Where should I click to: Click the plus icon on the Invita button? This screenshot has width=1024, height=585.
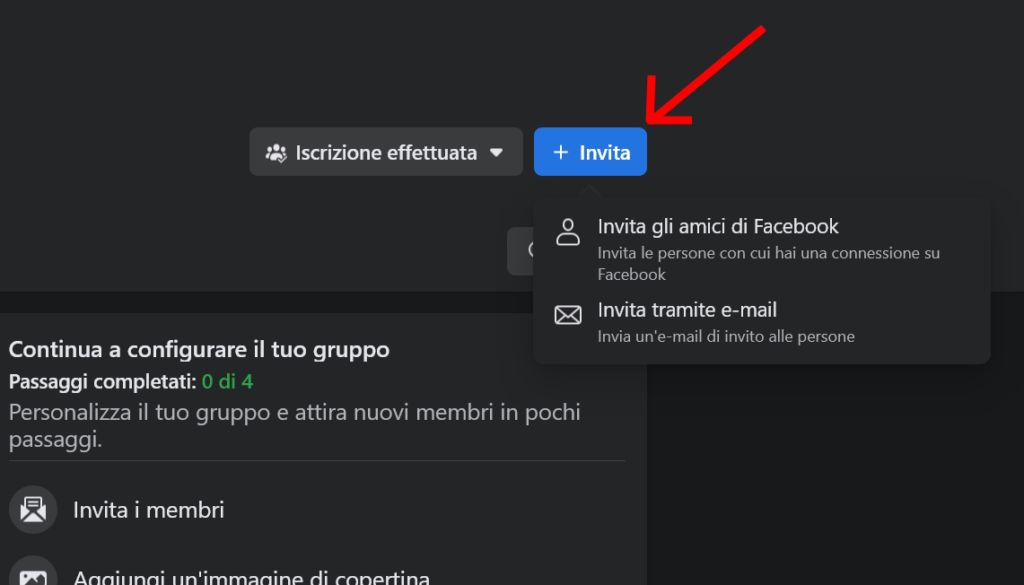560,152
